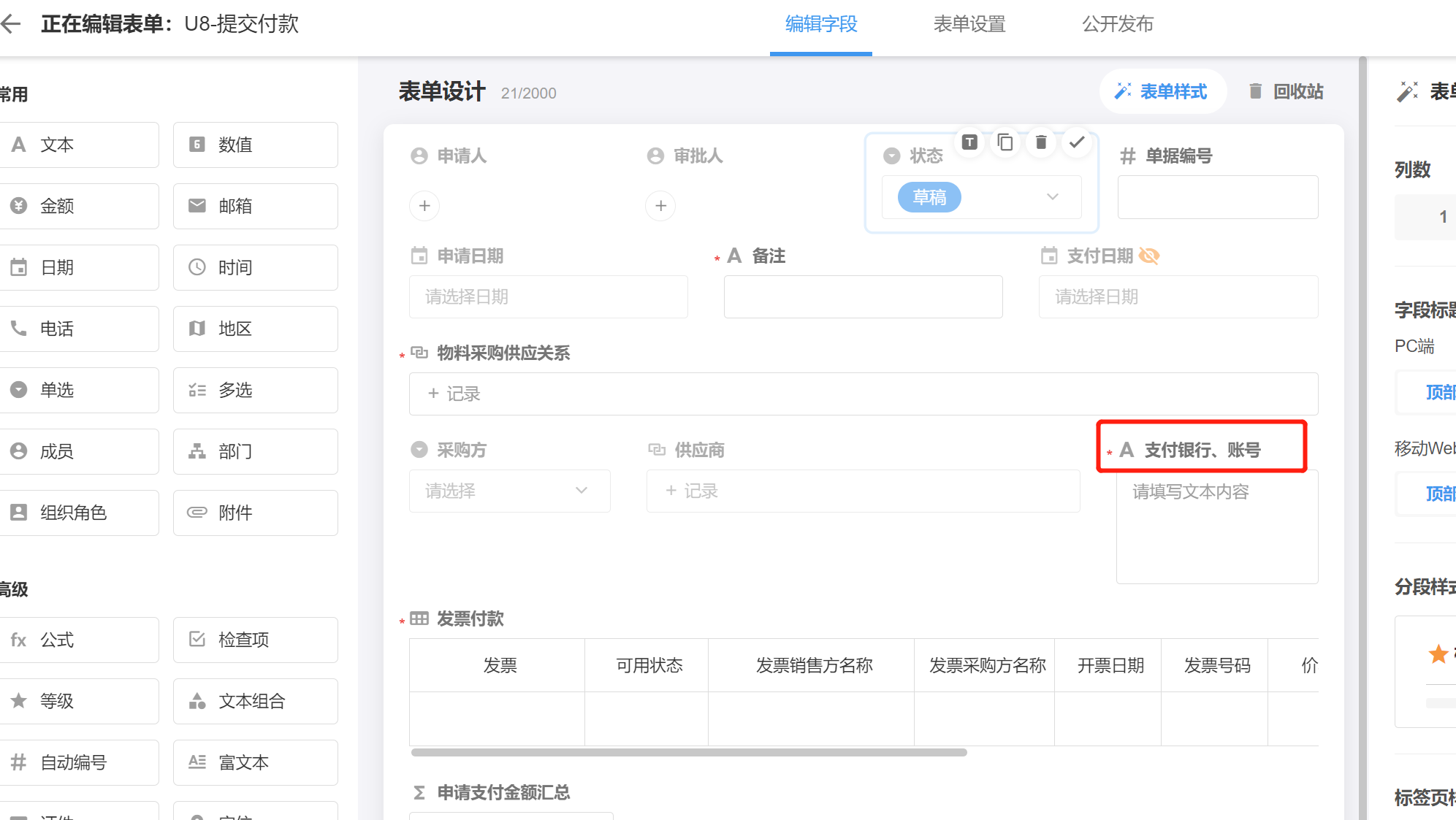
Task: Confirm the 状态 field with the check mark
Action: click(1076, 143)
